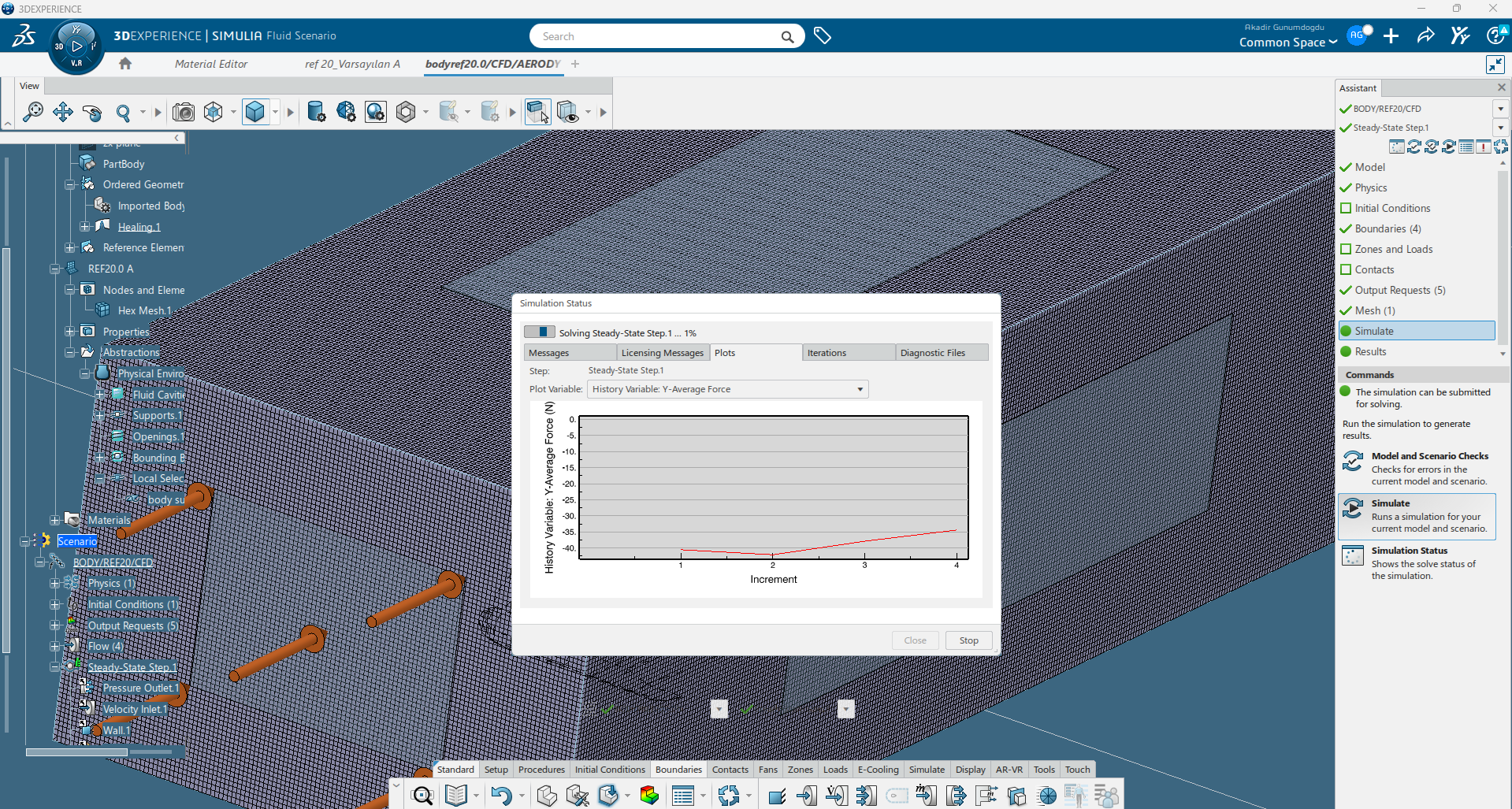1512x809 pixels.
Task: Select the Pan view tool
Action: (63, 112)
